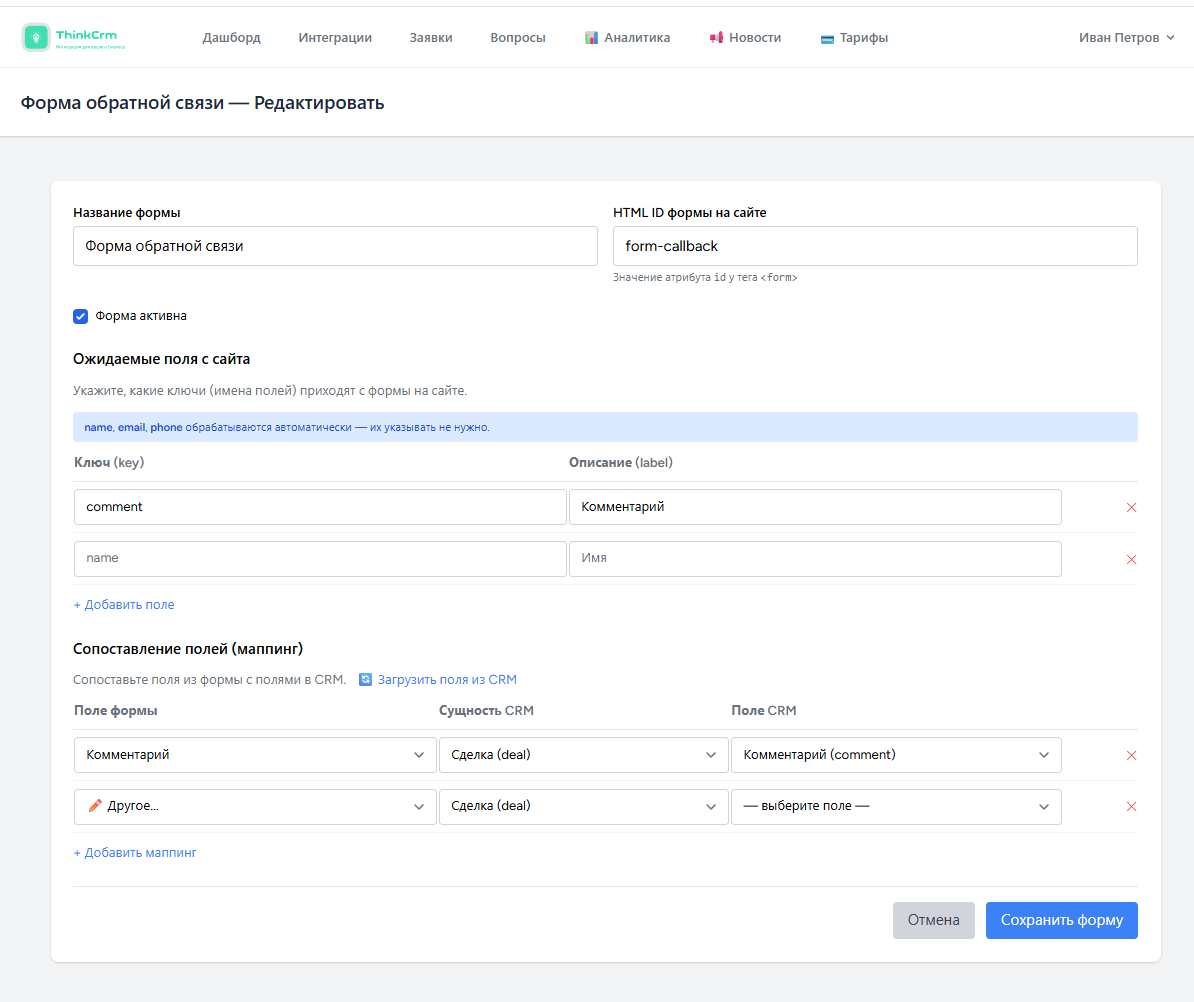The image size is (1194, 1002).
Task: Click the Ключ (key) column header
Action: 109,462
